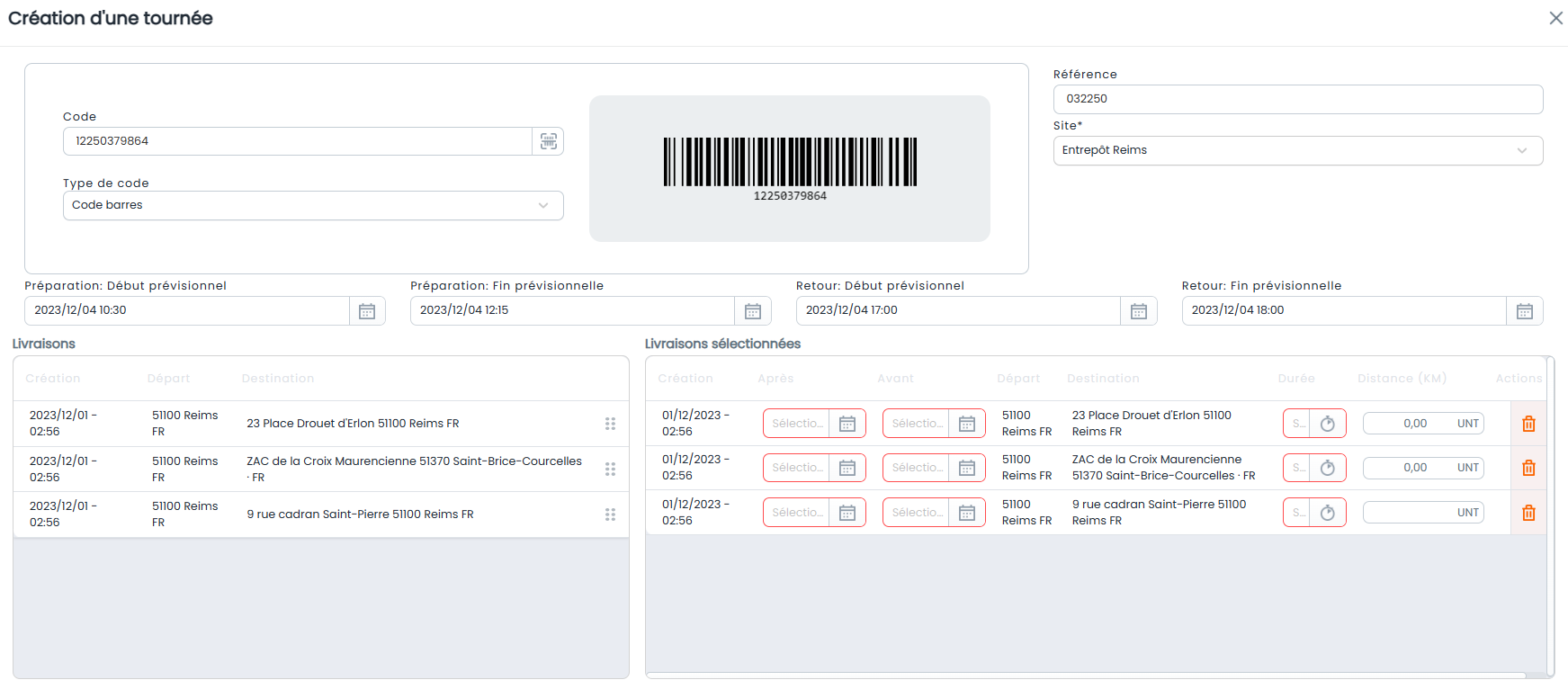Open Avant calendar for 23 Place Drouet d'Erlon row

(x=967, y=424)
